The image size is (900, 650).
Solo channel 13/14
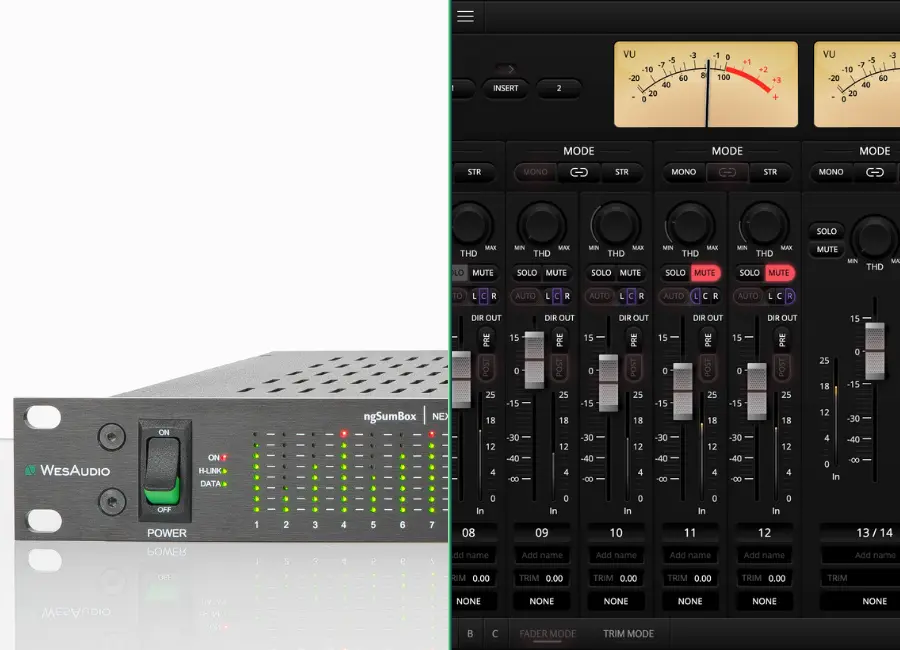pos(825,231)
